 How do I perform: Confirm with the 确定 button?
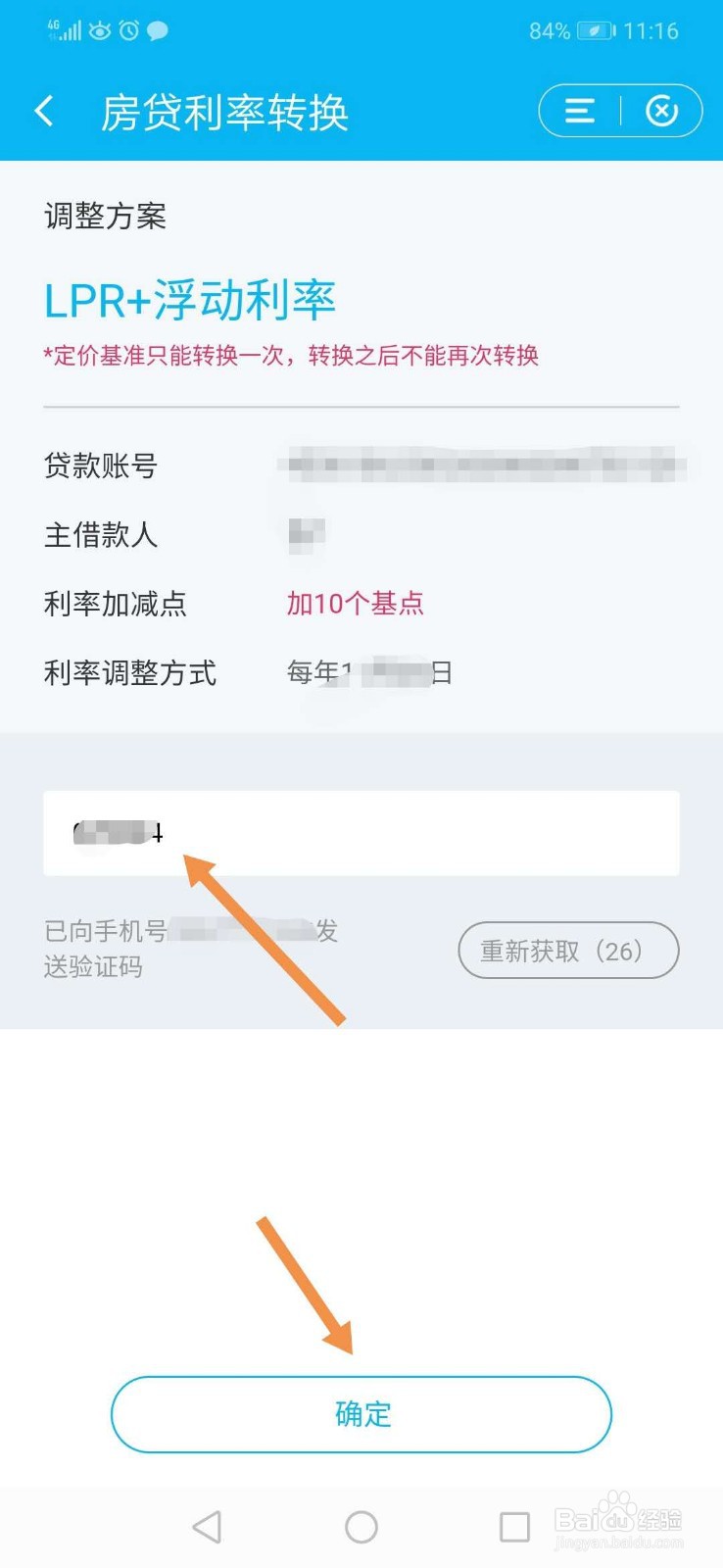(361, 1413)
